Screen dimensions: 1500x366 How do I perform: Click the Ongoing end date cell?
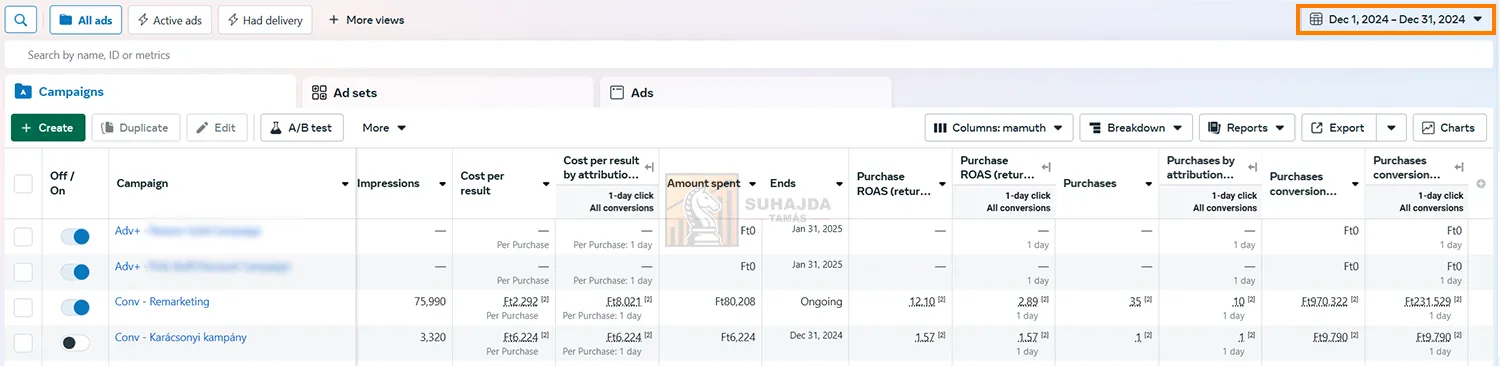pyautogui.click(x=821, y=302)
